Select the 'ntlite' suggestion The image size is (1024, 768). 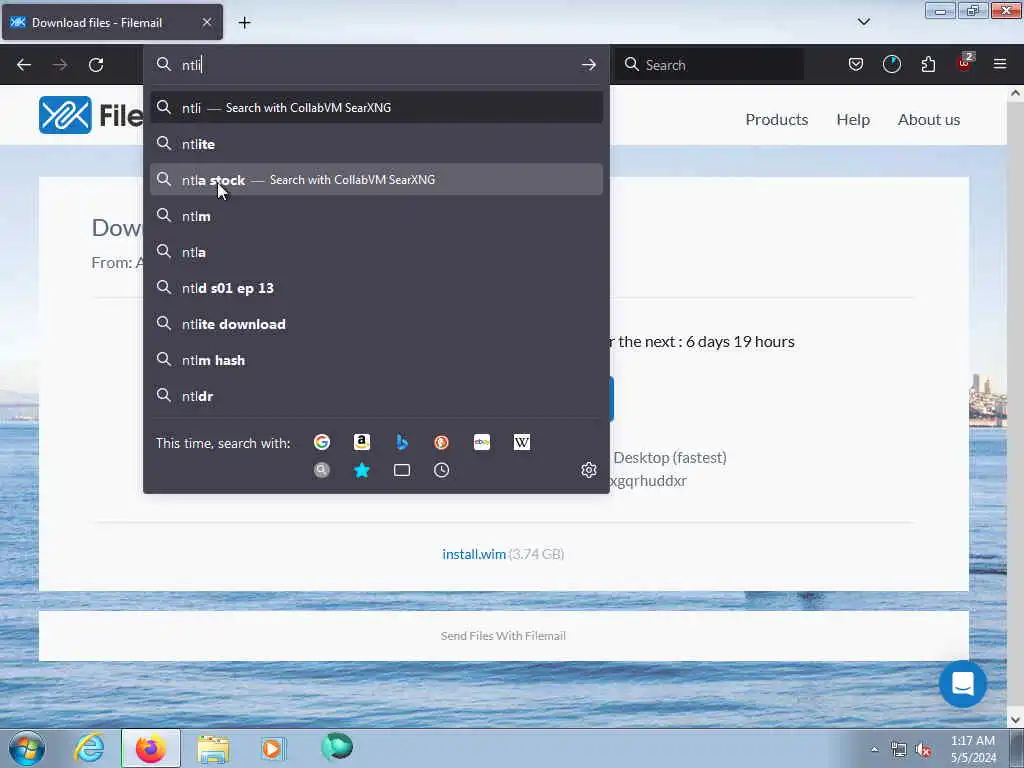[376, 144]
